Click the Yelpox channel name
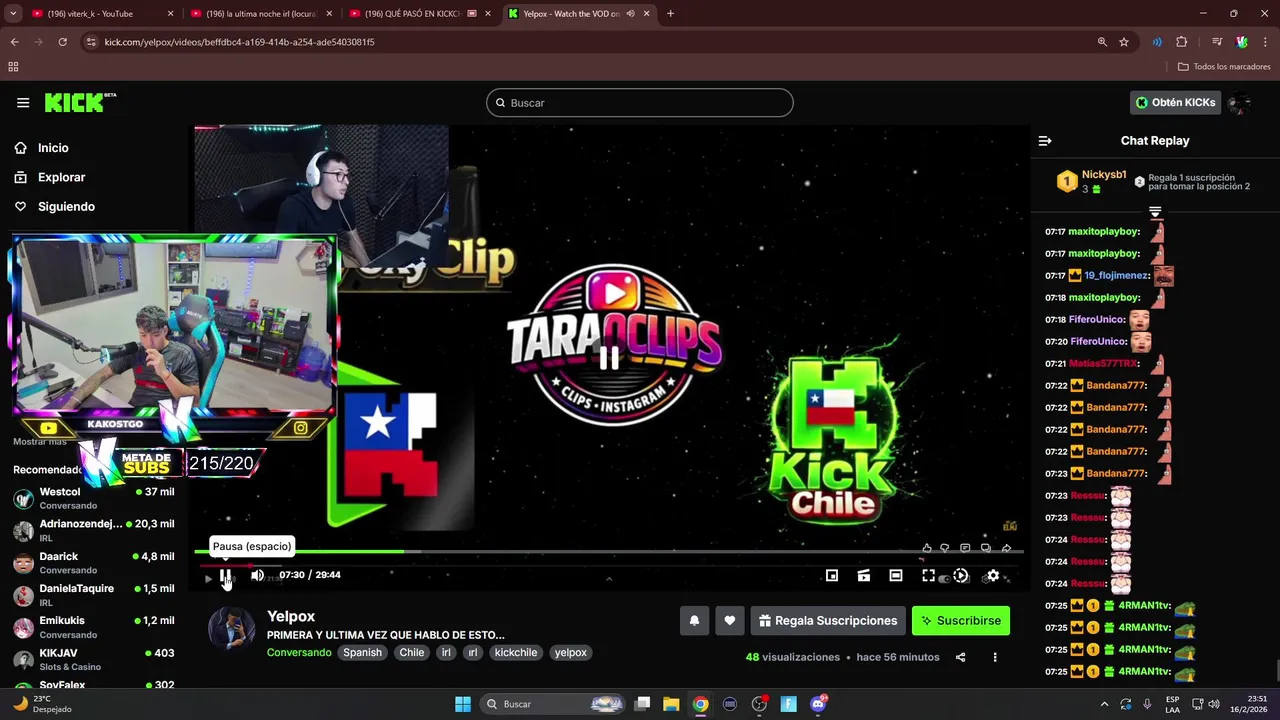This screenshot has height=720, width=1280. pos(291,616)
